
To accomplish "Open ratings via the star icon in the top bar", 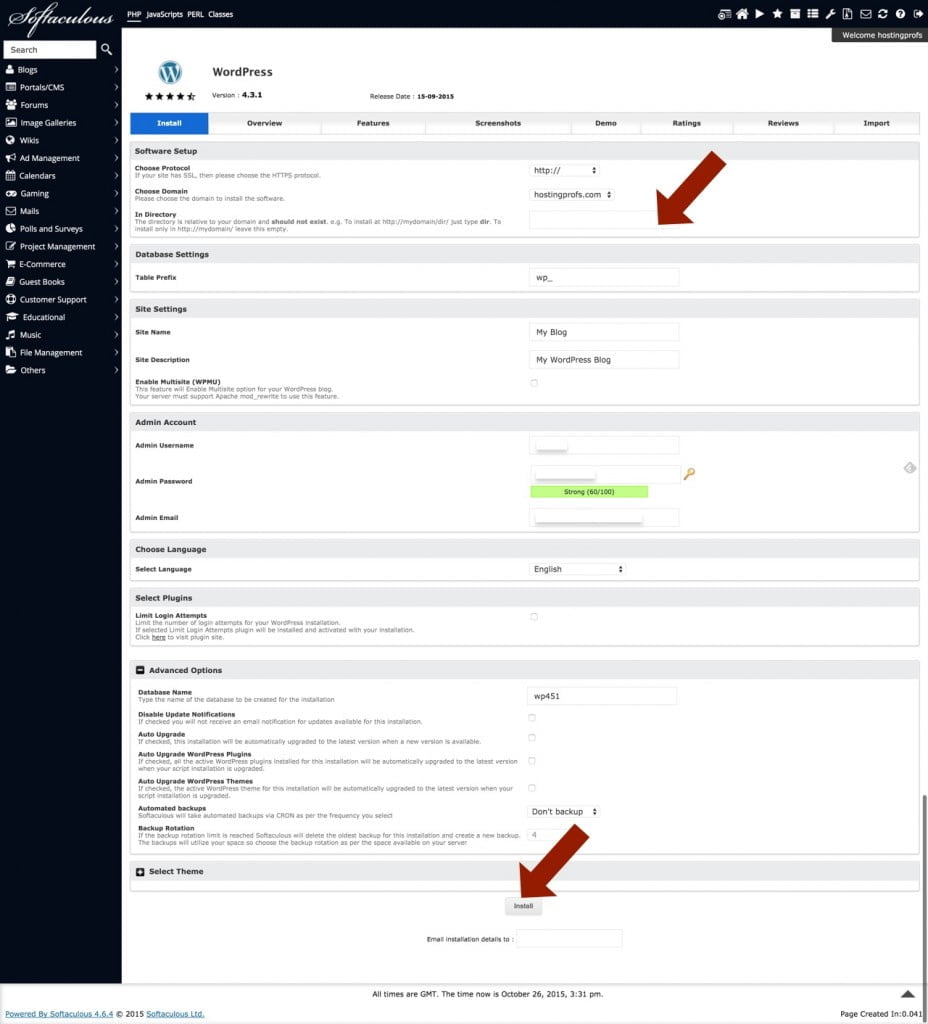I will click(777, 14).
